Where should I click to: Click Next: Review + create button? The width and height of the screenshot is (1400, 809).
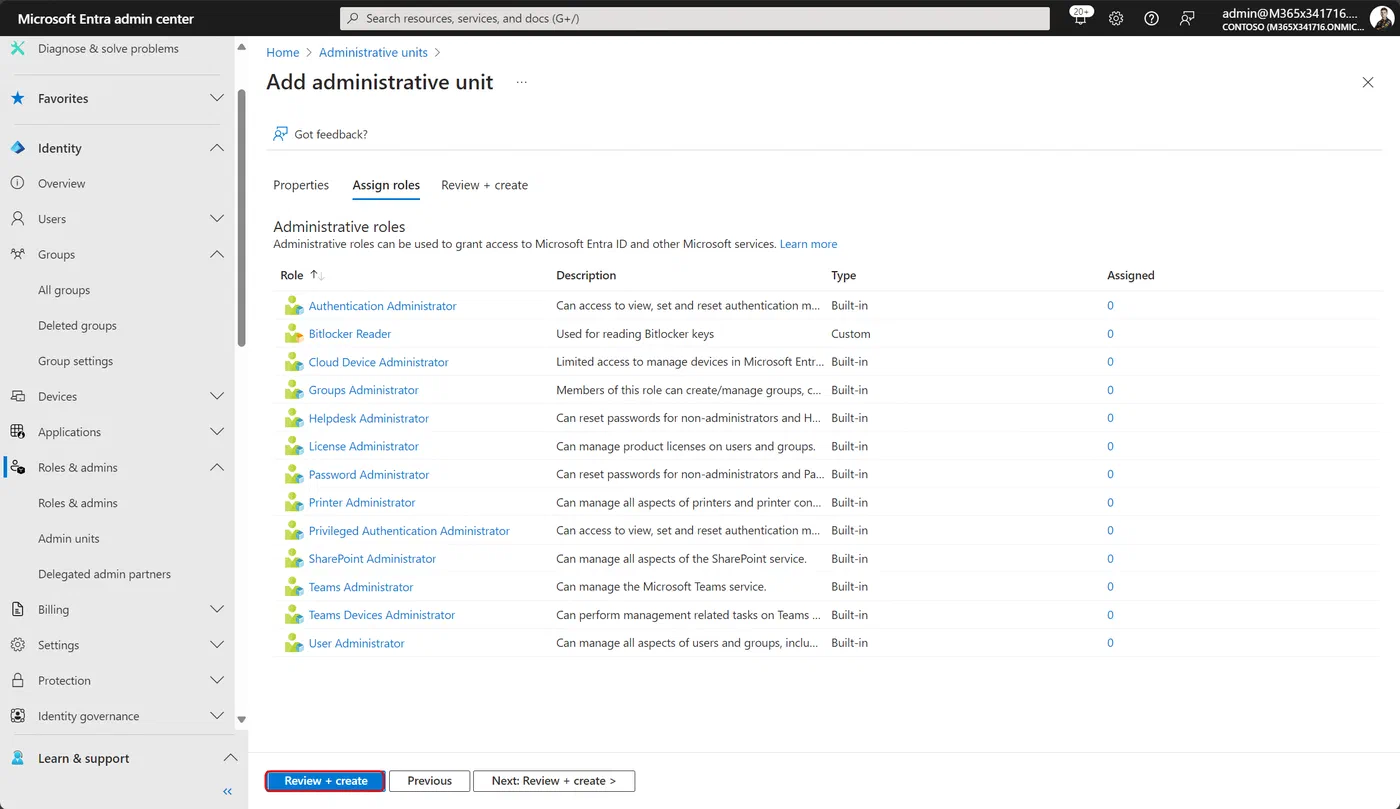(x=554, y=781)
